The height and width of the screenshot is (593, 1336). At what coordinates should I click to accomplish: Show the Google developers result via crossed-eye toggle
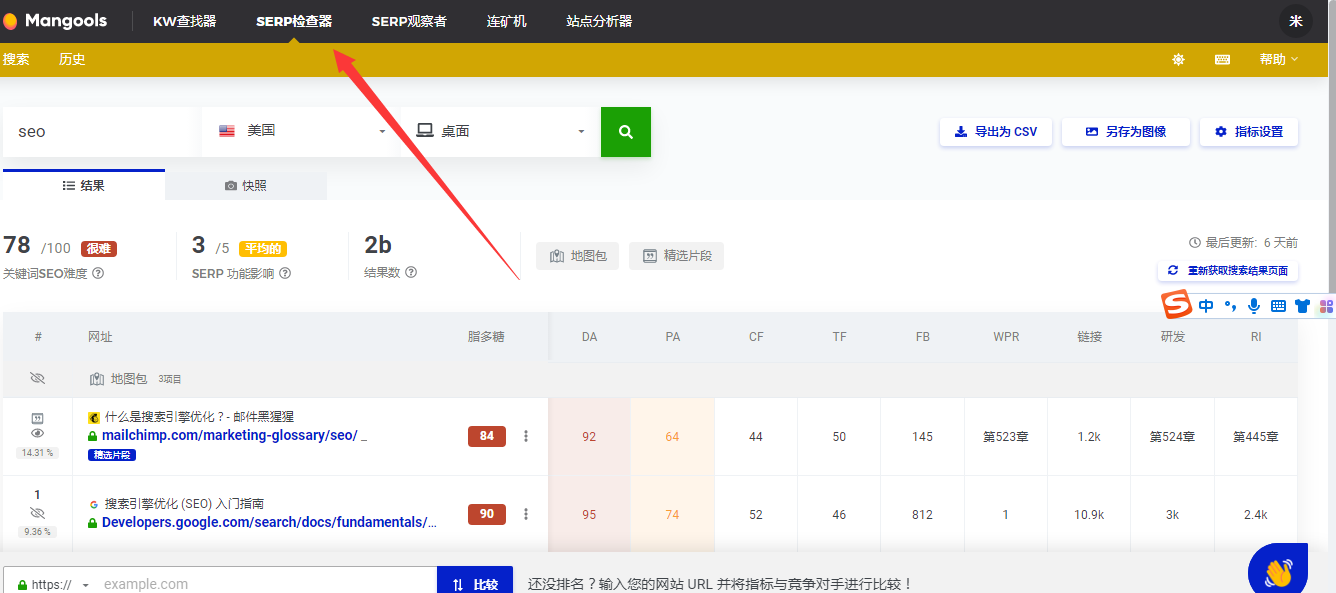point(37,510)
